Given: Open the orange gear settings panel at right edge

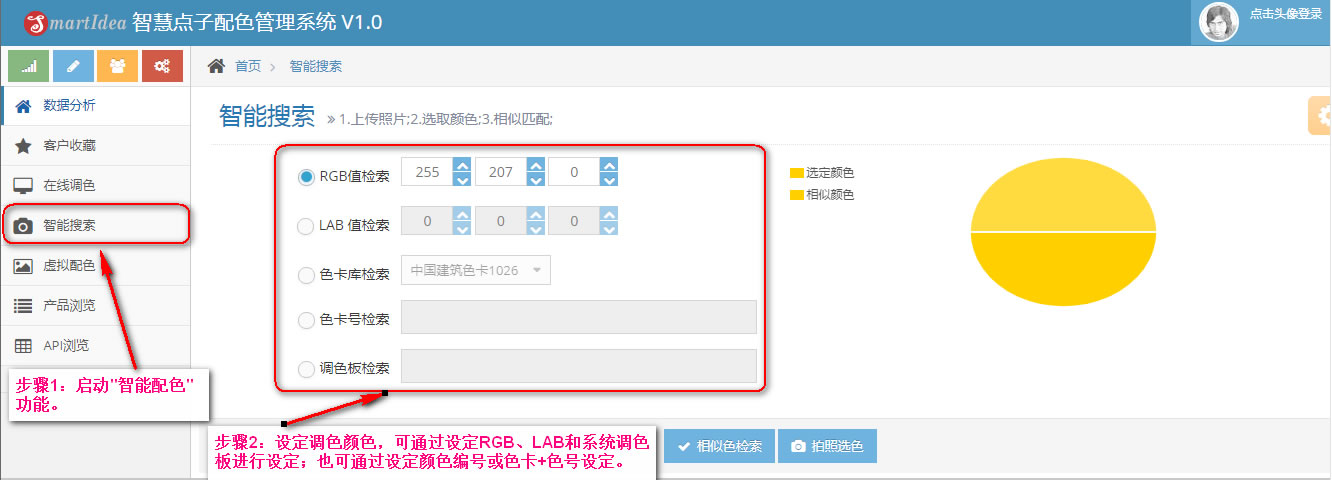Looking at the screenshot, I should coord(1320,115).
